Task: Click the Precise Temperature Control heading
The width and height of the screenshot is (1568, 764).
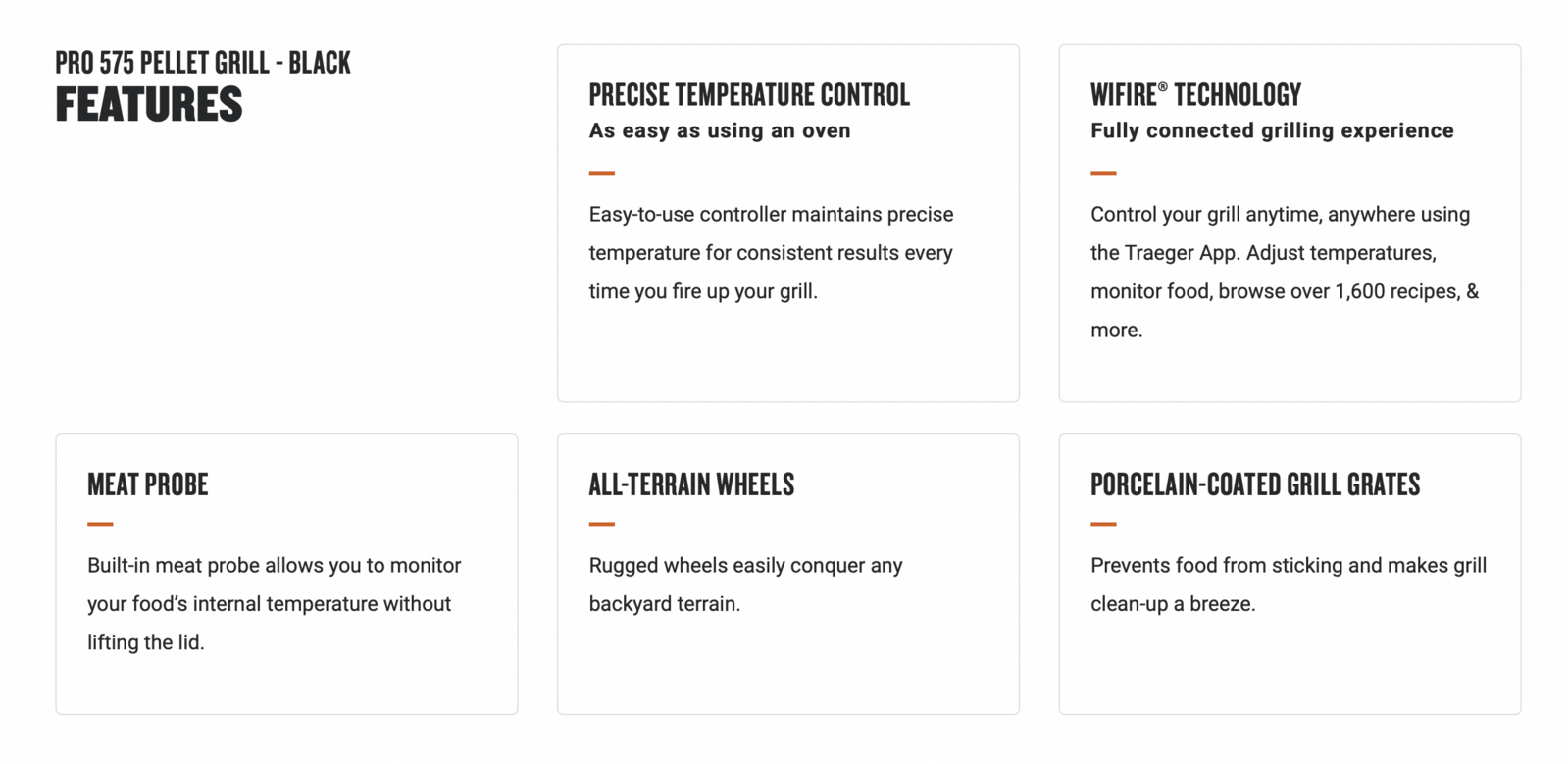Action: 749,95
